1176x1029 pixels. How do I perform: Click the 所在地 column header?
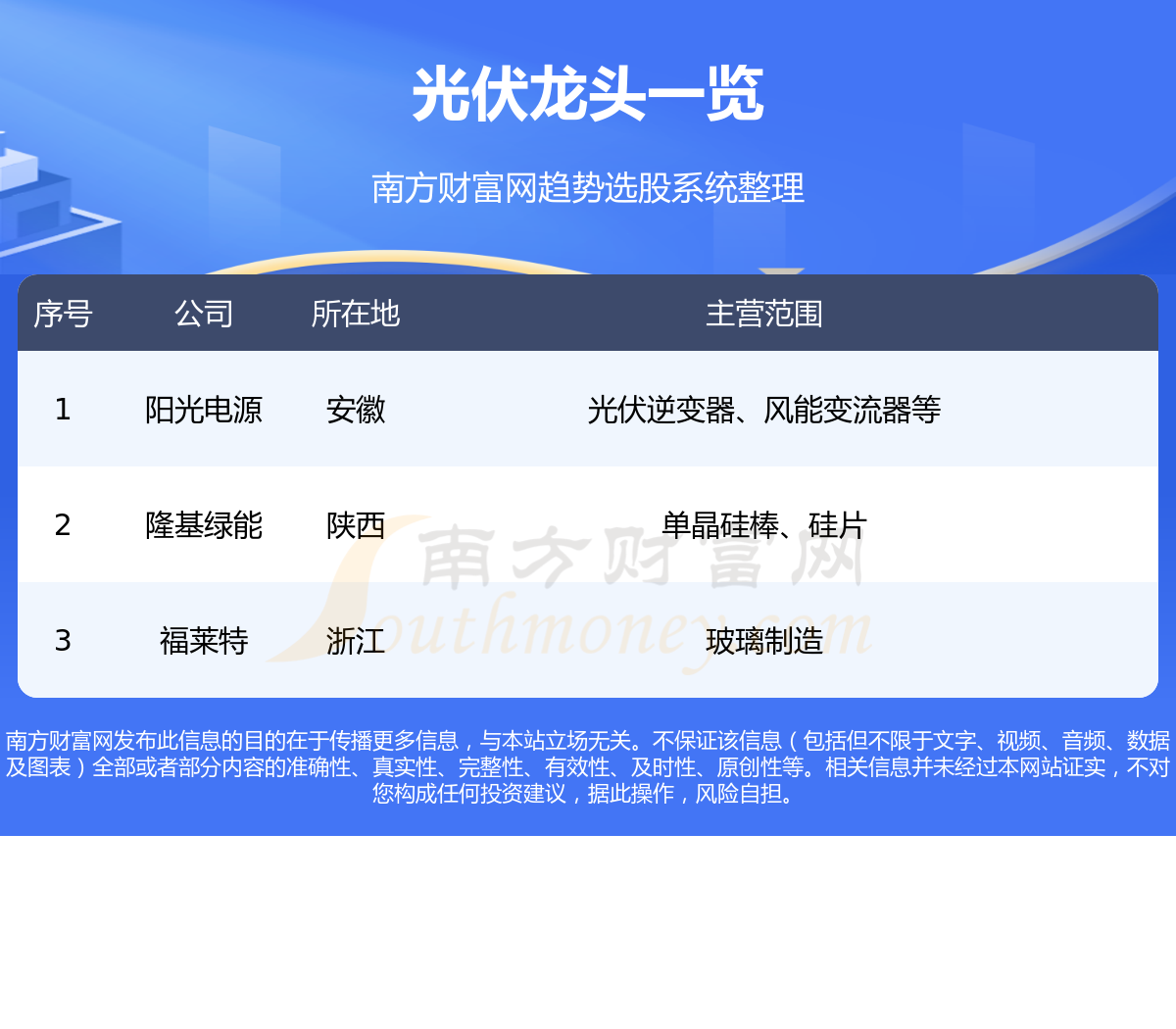356,314
